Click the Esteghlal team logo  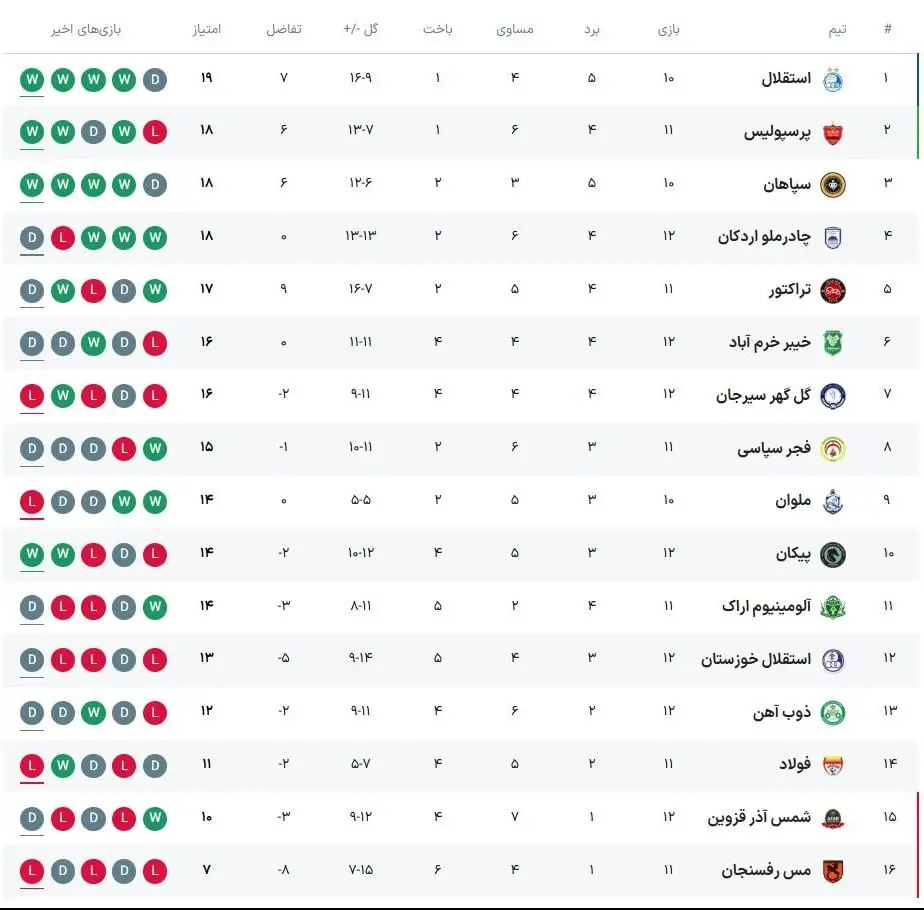[832, 79]
